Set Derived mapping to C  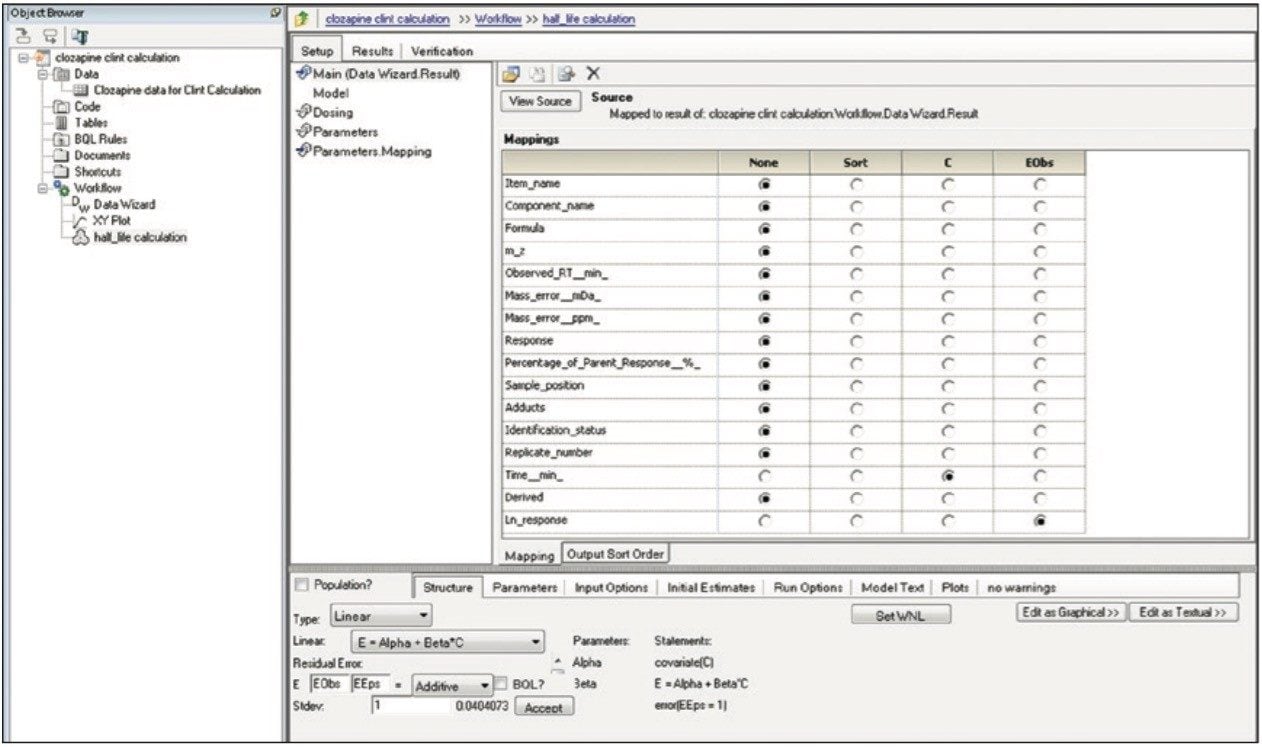click(947, 497)
